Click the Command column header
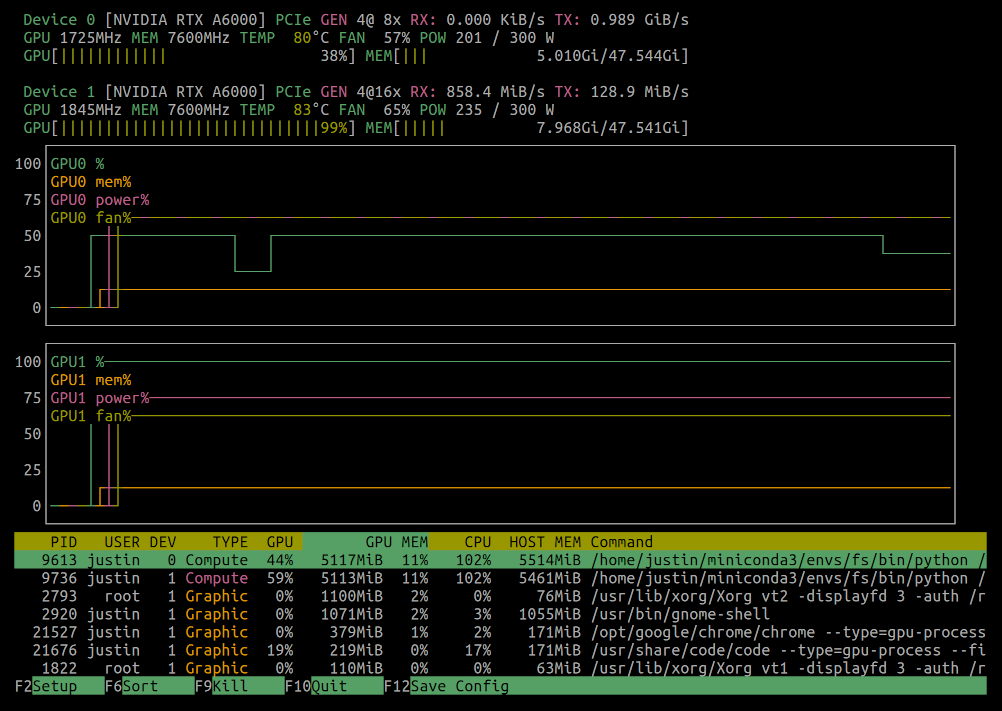1002x711 pixels. [x=623, y=541]
